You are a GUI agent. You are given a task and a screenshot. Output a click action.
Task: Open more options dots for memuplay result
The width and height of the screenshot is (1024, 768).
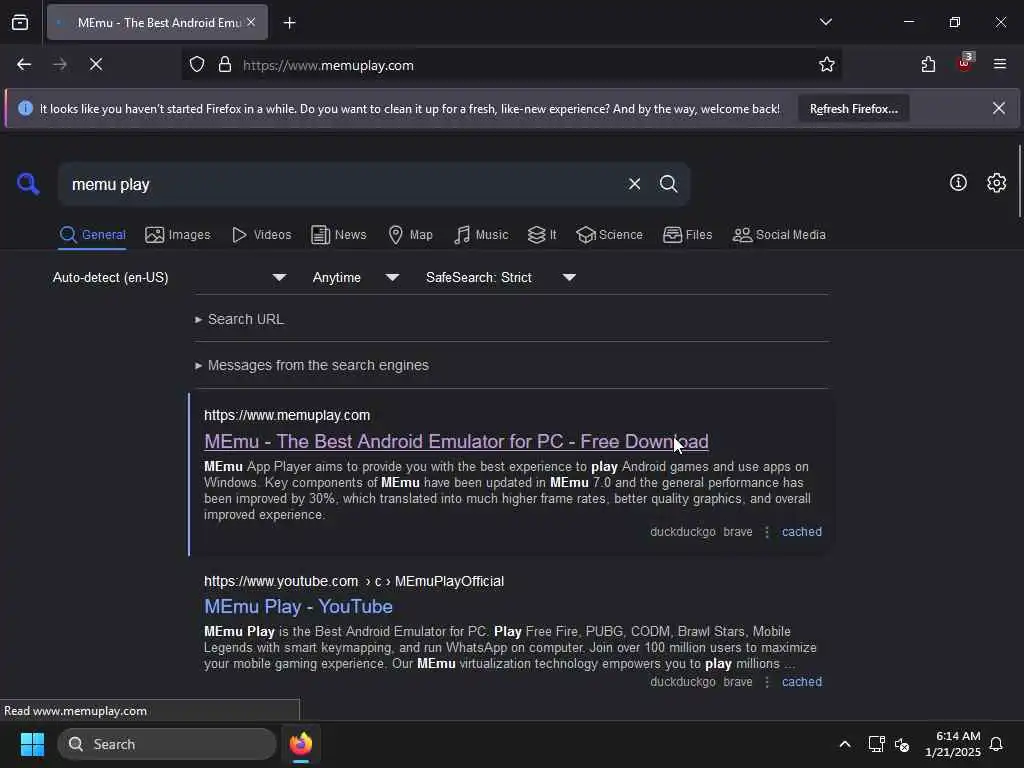click(767, 532)
